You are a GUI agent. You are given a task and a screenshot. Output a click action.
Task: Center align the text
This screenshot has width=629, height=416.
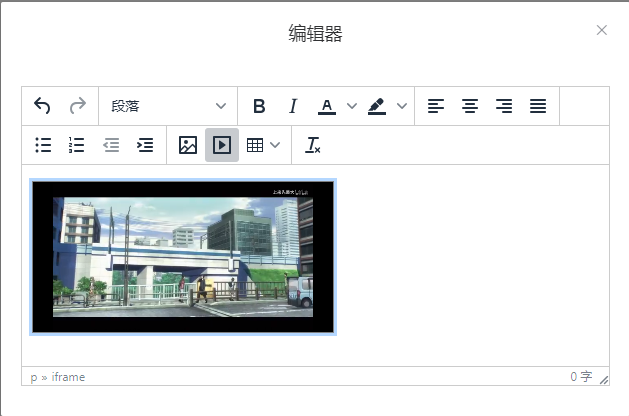(x=470, y=106)
